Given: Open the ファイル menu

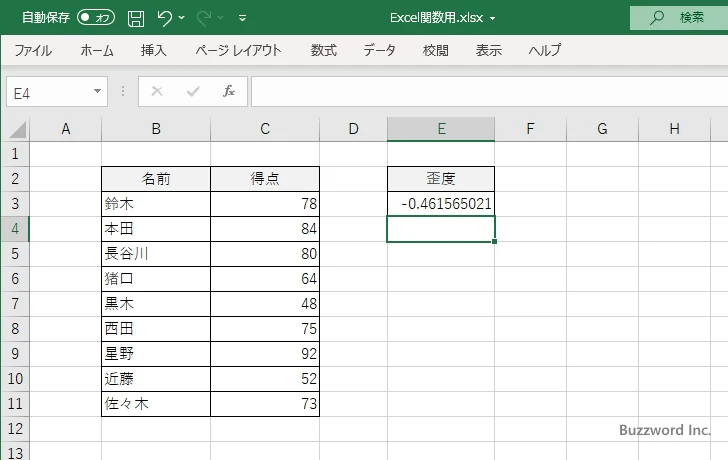Looking at the screenshot, I should tap(33, 50).
